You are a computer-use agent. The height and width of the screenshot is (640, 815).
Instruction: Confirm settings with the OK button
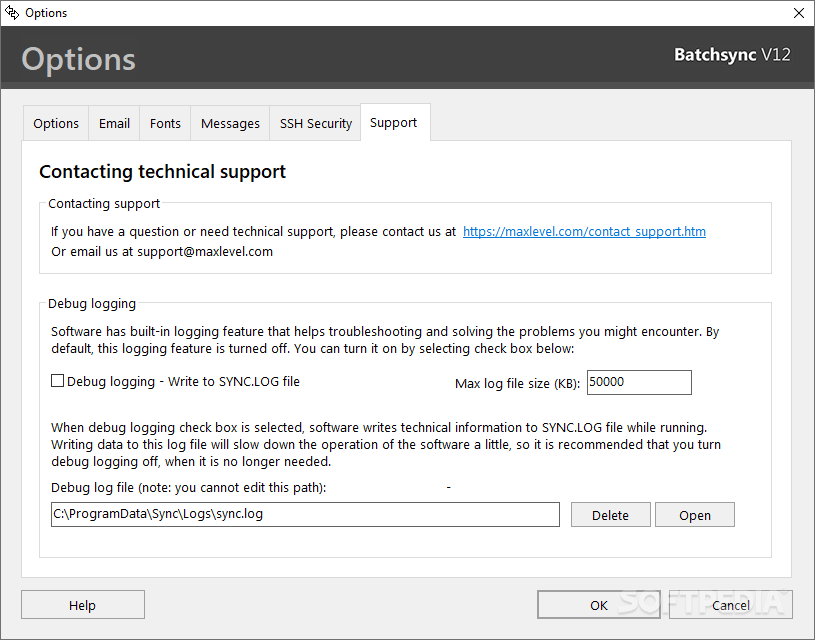point(599,605)
